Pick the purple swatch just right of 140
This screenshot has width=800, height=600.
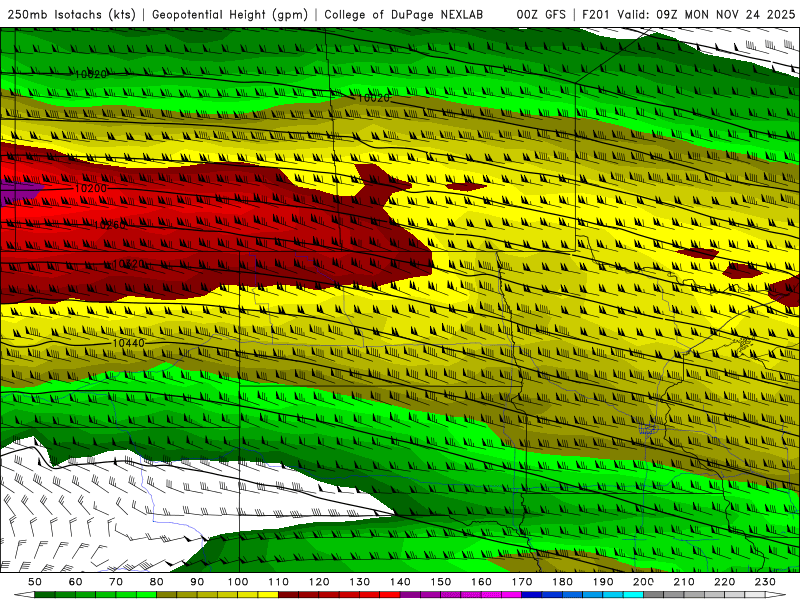click(410, 595)
